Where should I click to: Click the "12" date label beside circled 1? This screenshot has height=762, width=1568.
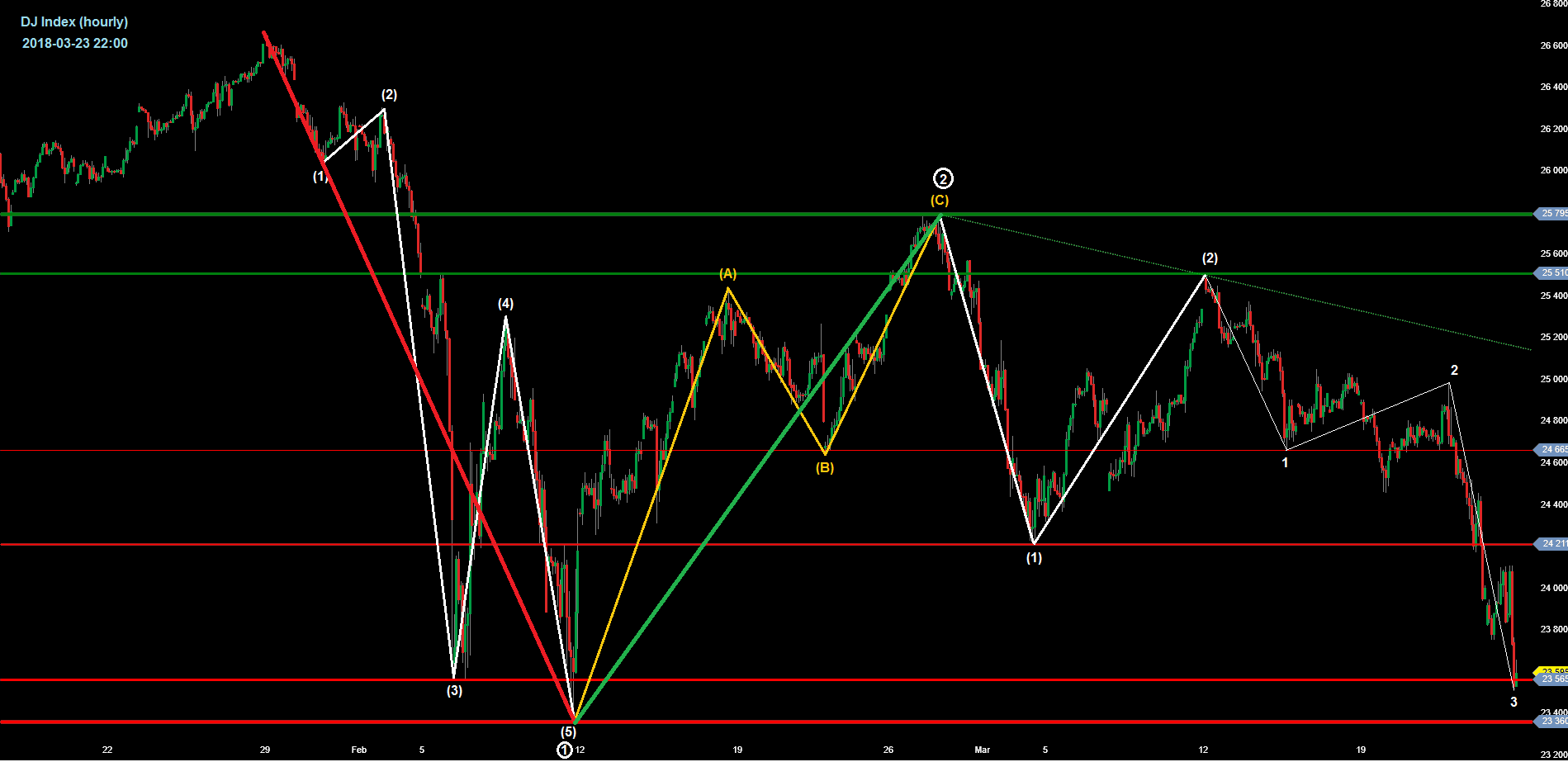(580, 750)
